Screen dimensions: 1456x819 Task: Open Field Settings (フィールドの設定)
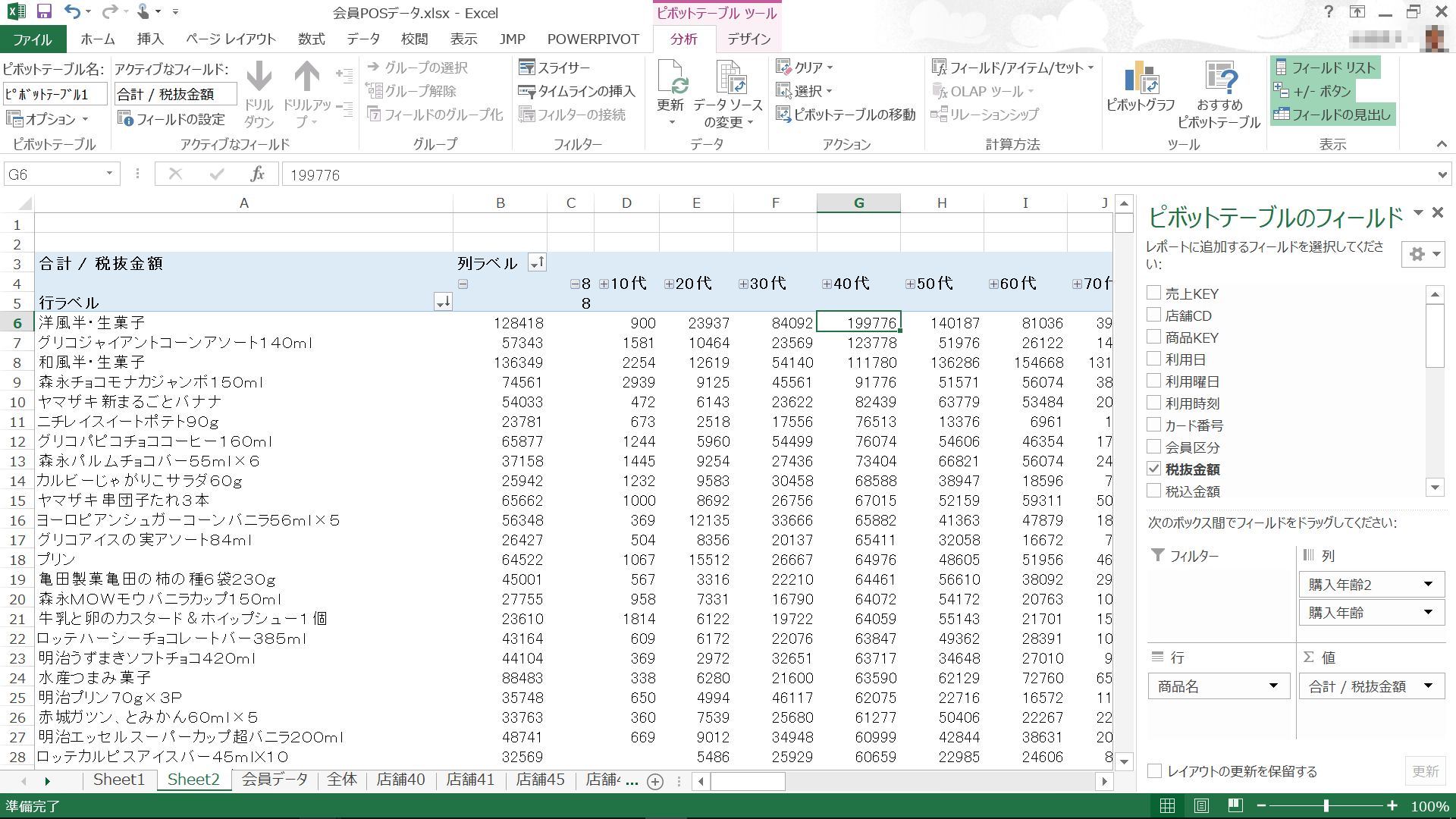[171, 119]
